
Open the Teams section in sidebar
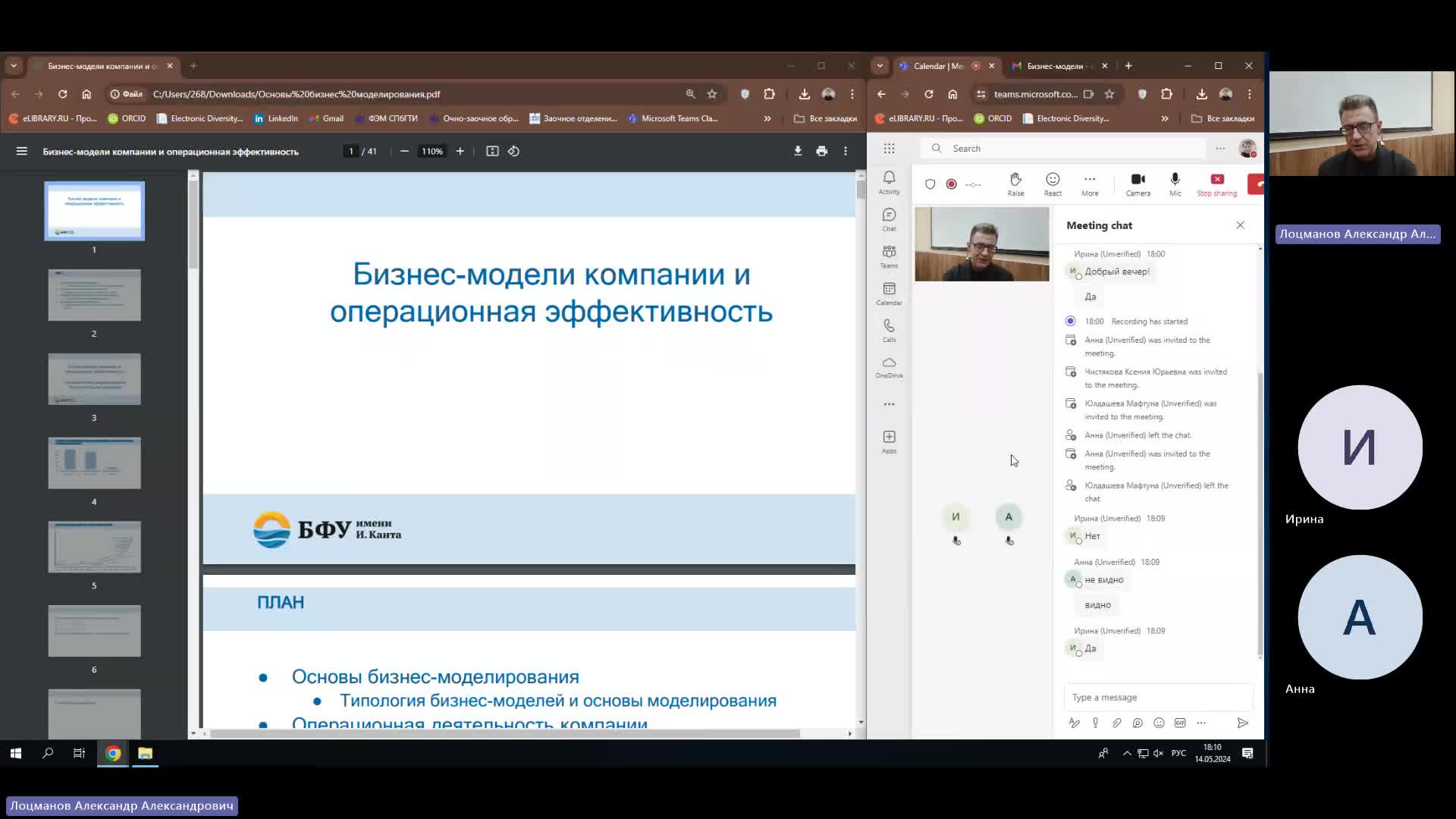[x=889, y=256]
